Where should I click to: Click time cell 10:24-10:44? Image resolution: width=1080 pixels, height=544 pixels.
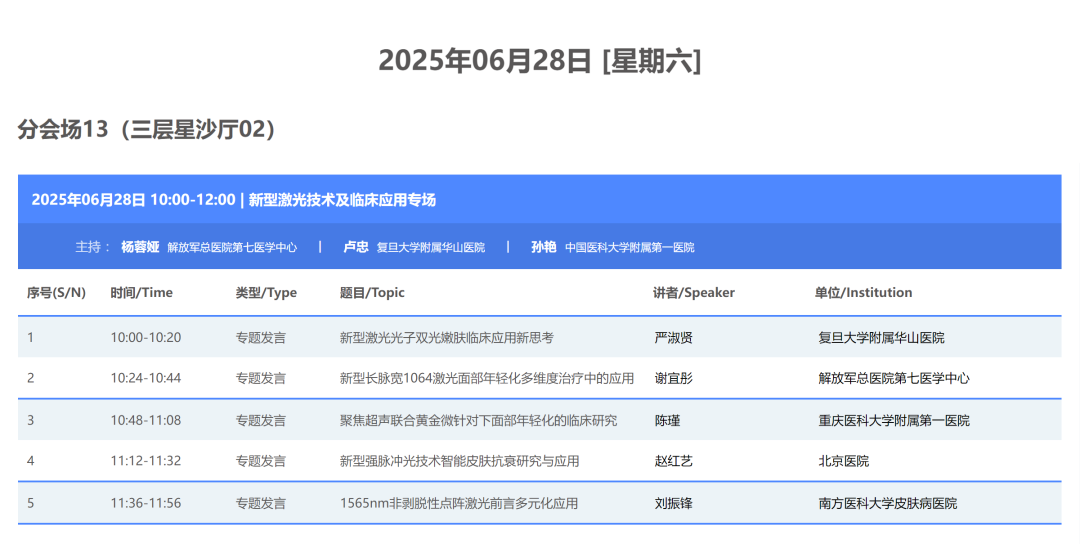point(146,378)
